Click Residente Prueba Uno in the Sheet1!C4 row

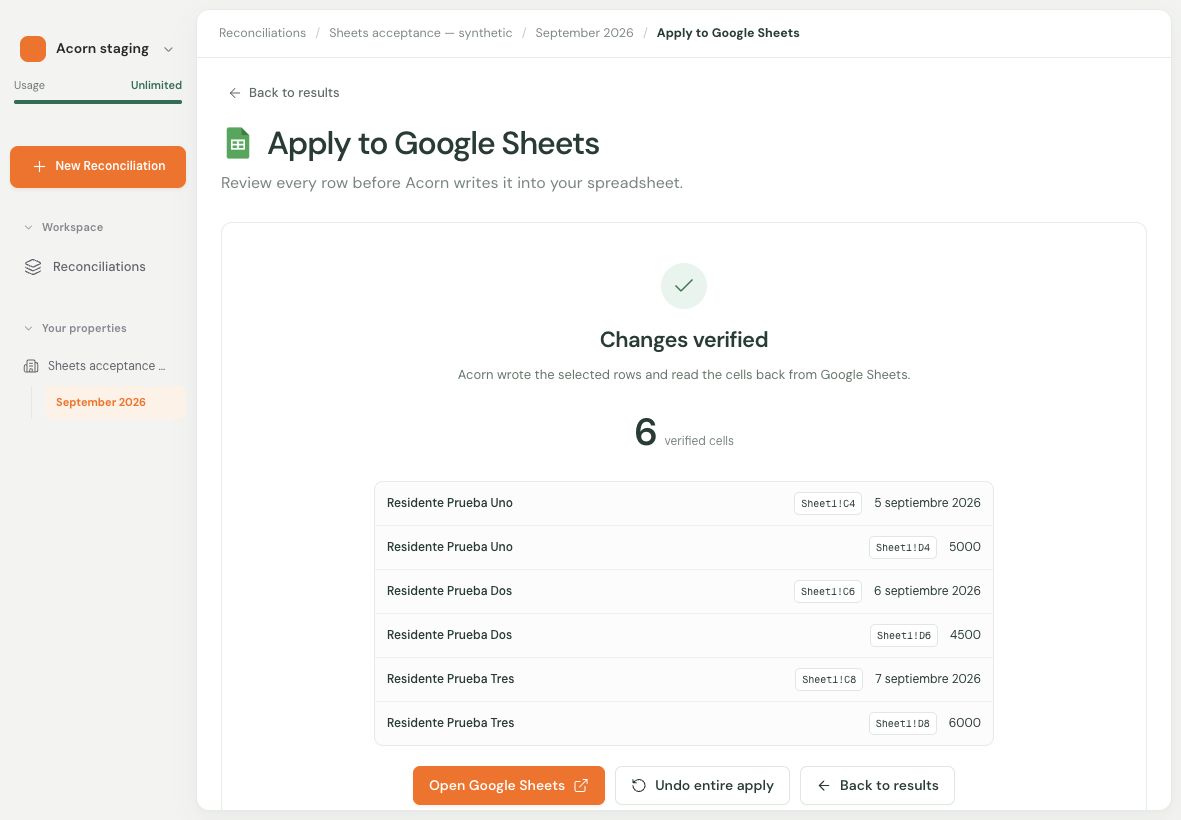click(450, 503)
